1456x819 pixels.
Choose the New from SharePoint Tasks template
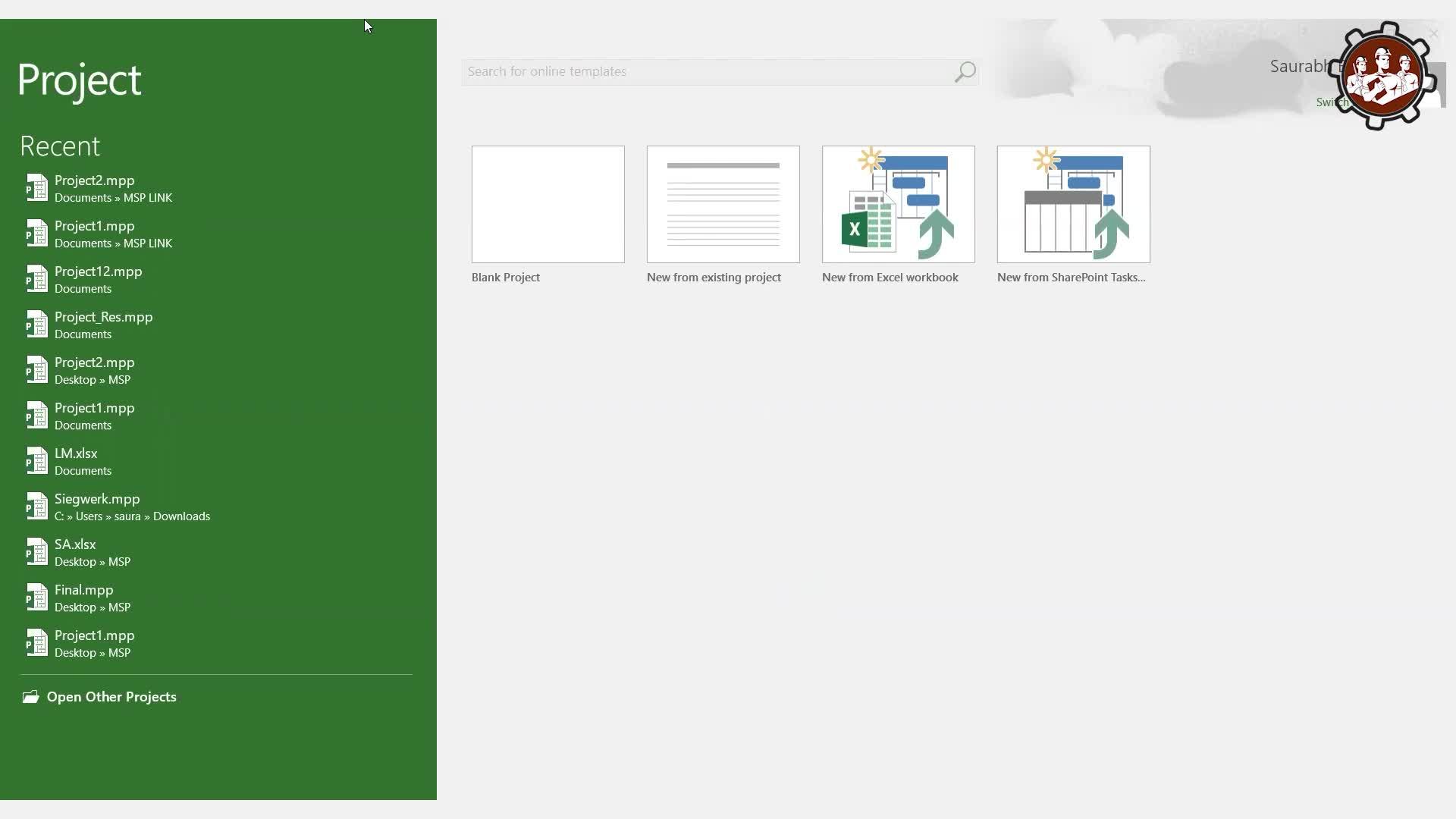[x=1074, y=205]
